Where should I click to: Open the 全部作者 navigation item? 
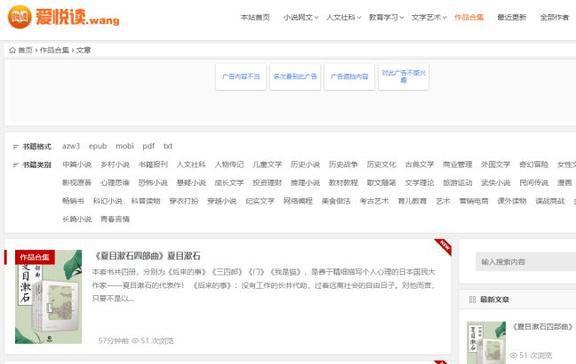click(x=554, y=17)
